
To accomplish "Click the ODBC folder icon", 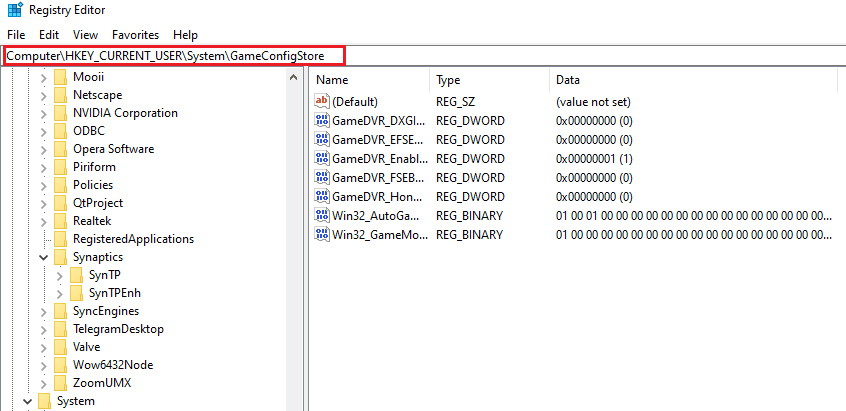I will pyautogui.click(x=60, y=131).
